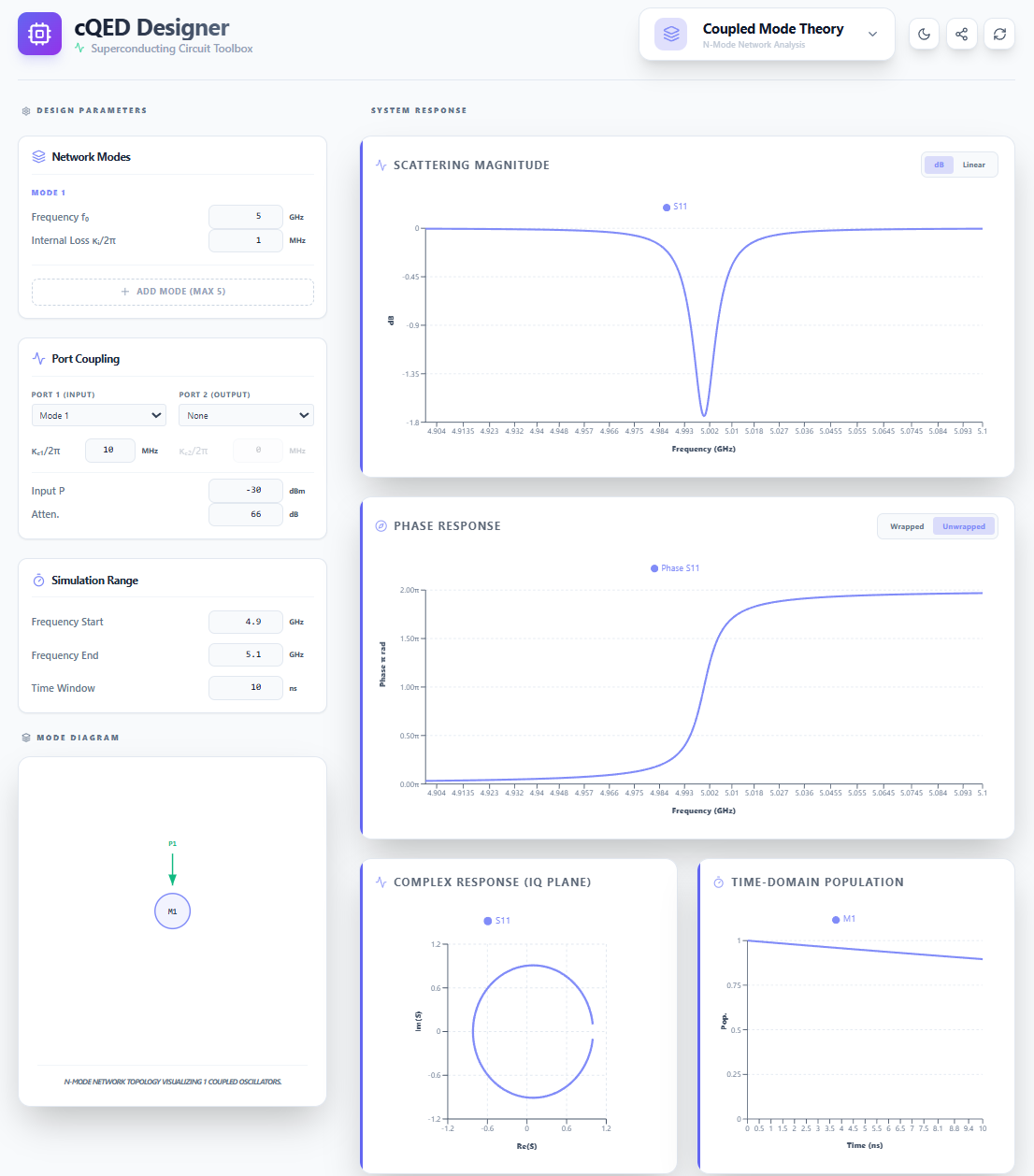Click the Internal Loss value field
The height and width of the screenshot is (1176, 1034).
coord(246,241)
